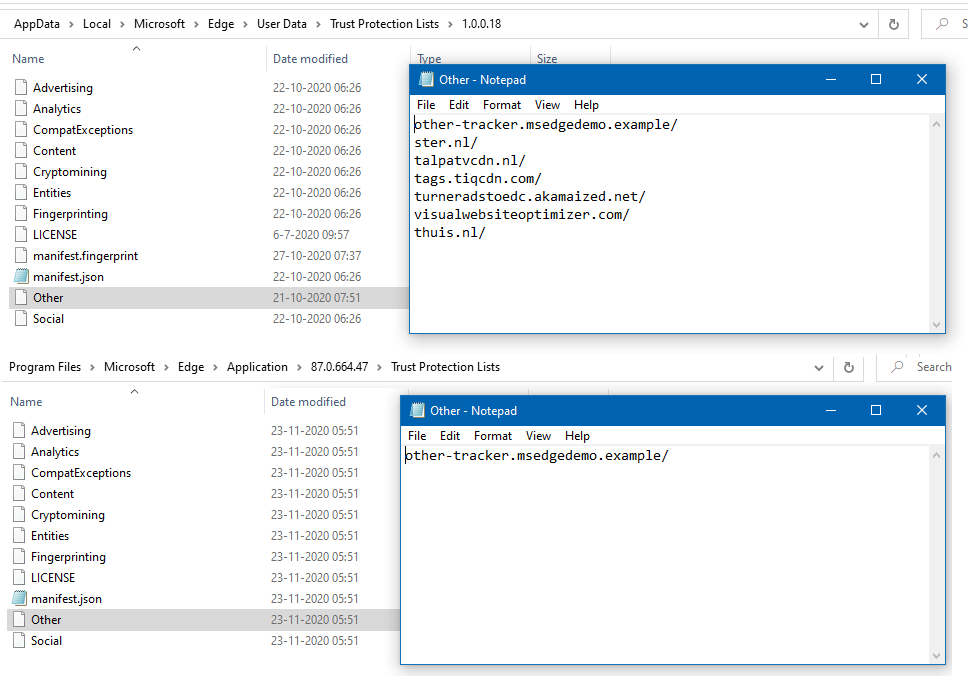970x676 pixels.
Task: Open address history dropdown in the upper Explorer
Action: tap(864, 25)
